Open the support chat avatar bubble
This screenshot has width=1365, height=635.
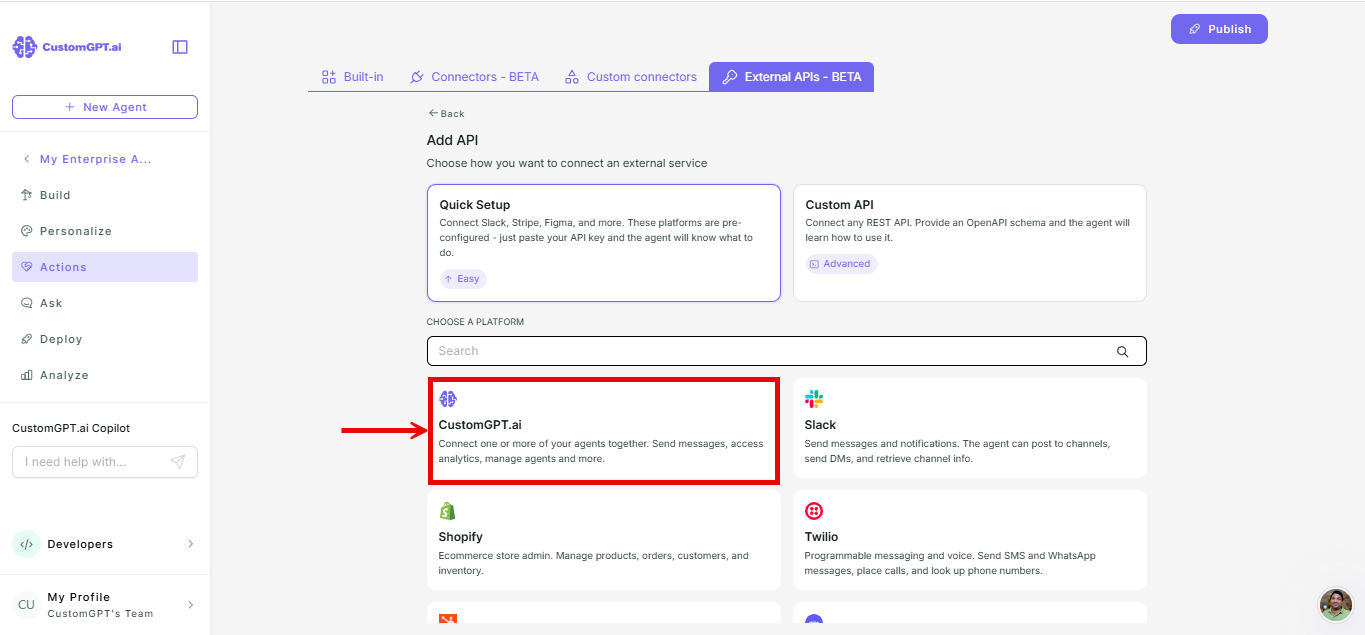click(1336, 604)
